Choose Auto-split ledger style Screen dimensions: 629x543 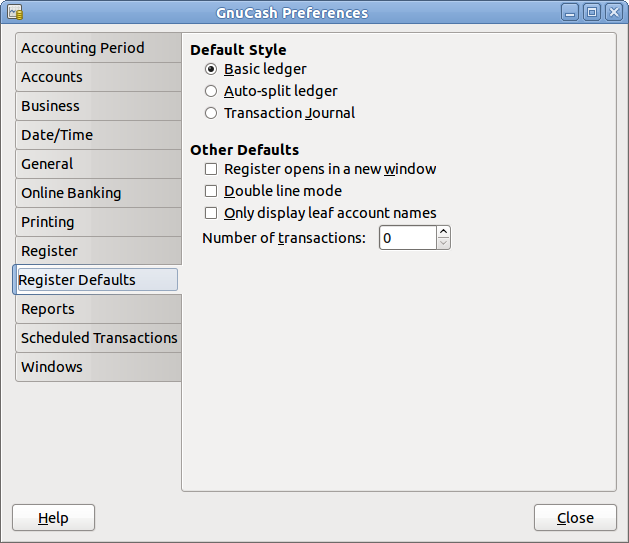coord(211,91)
